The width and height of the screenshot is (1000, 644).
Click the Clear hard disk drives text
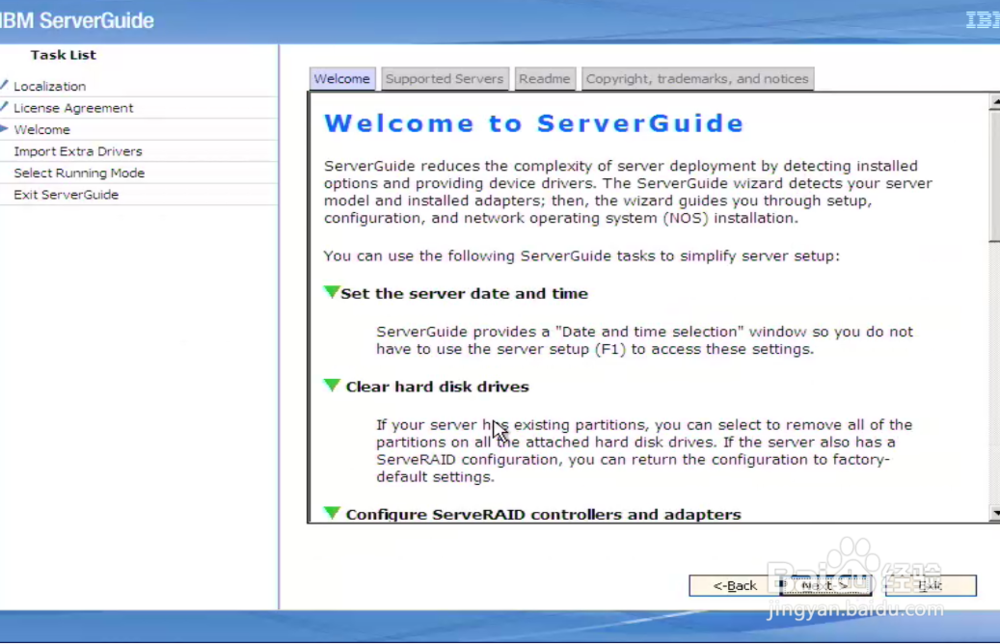[x=438, y=386]
